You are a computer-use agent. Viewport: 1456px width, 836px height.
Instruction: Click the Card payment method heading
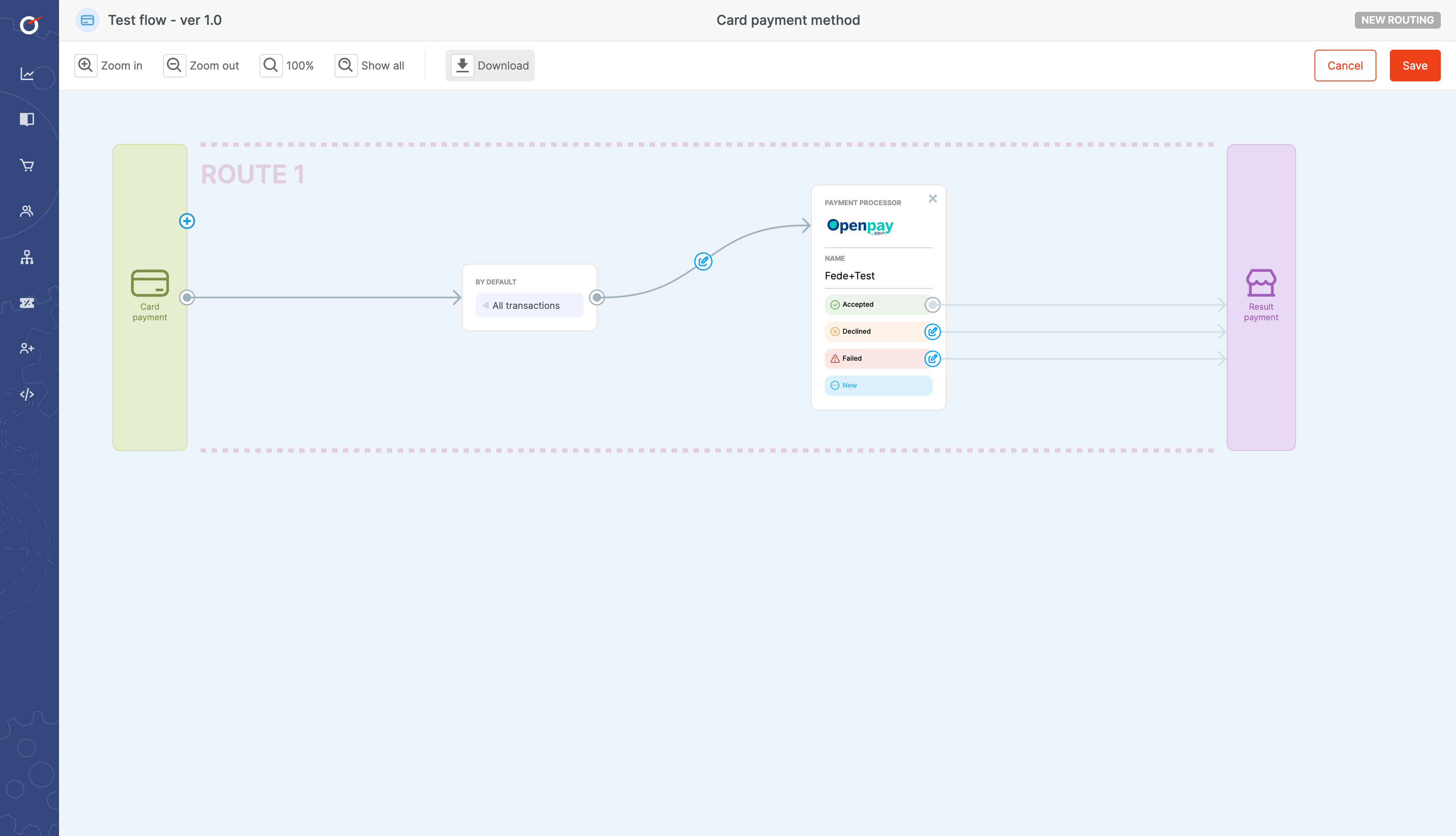click(788, 20)
